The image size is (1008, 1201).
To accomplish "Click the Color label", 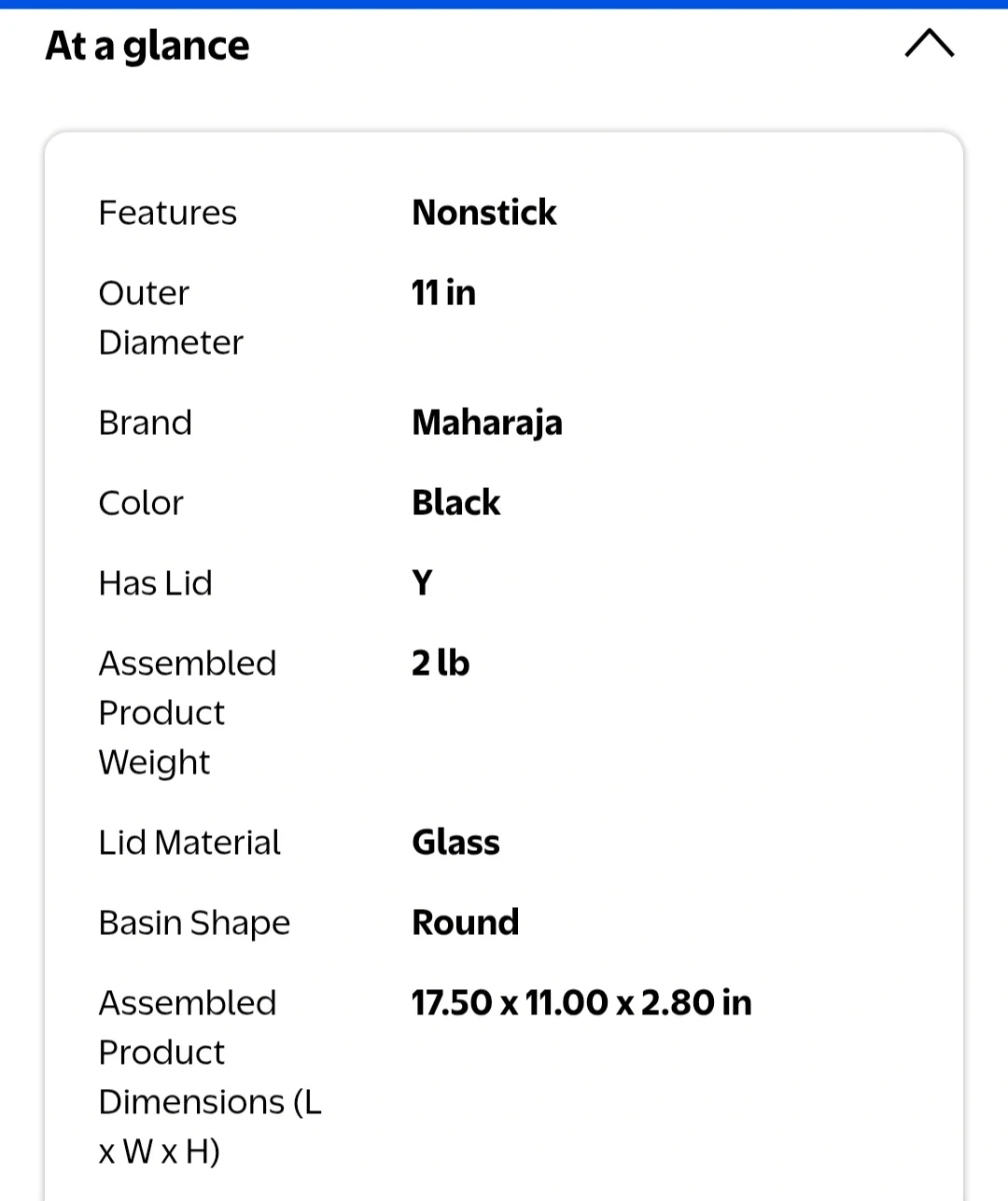I will point(141,503).
